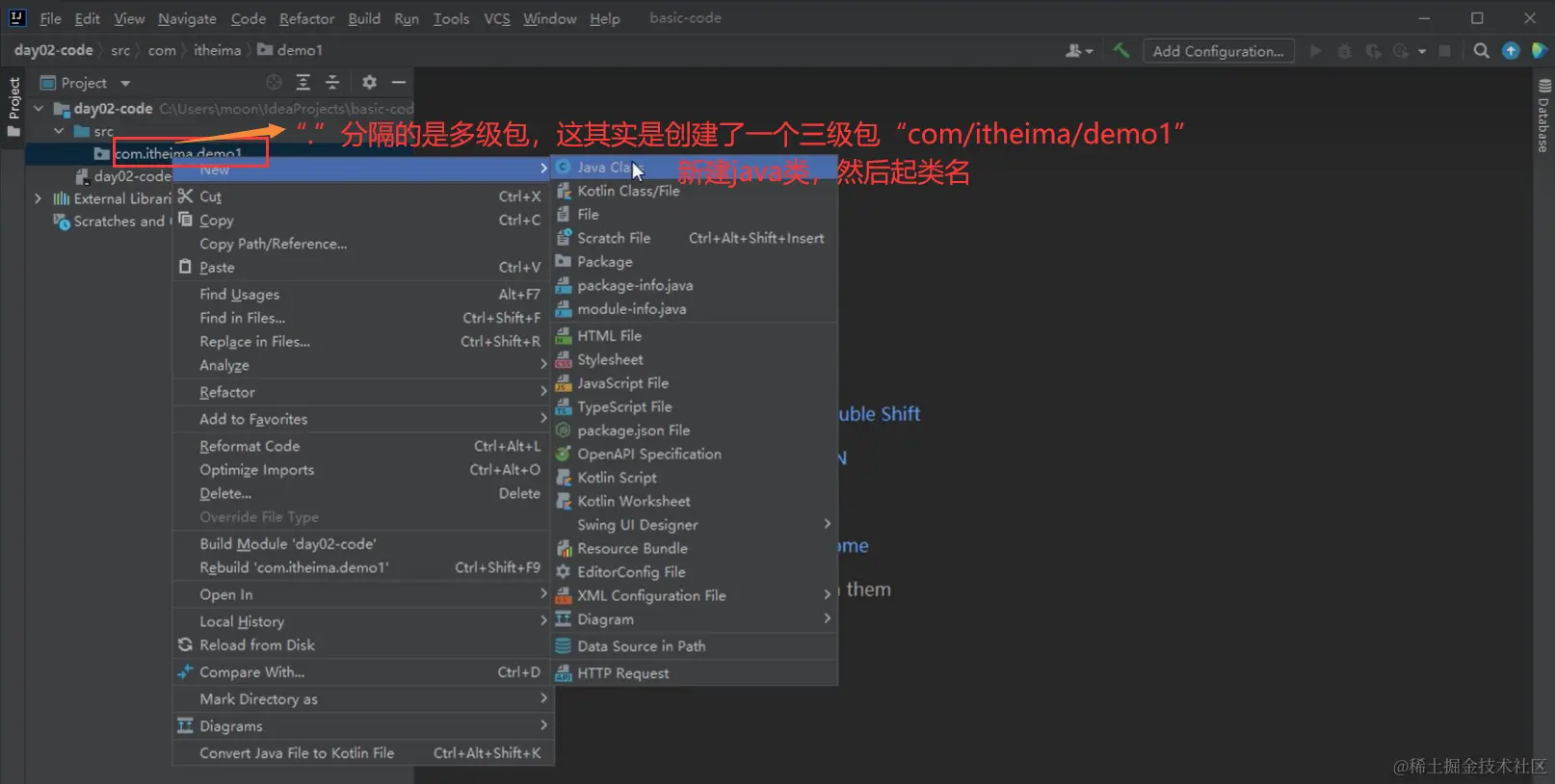Image resolution: width=1555 pixels, height=784 pixels.
Task: Click the Run play icon
Action: pyautogui.click(x=1315, y=51)
